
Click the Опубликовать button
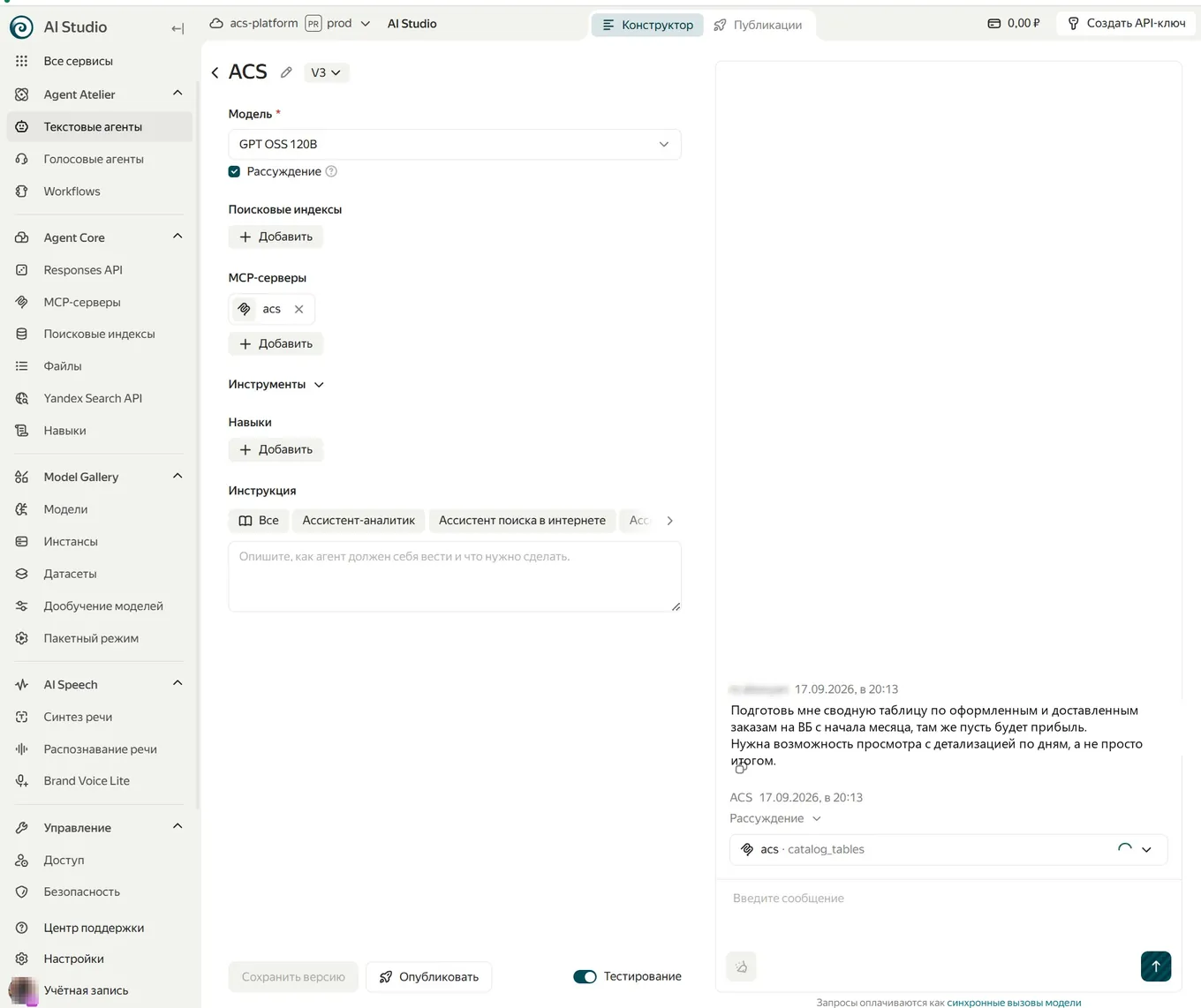(428, 976)
